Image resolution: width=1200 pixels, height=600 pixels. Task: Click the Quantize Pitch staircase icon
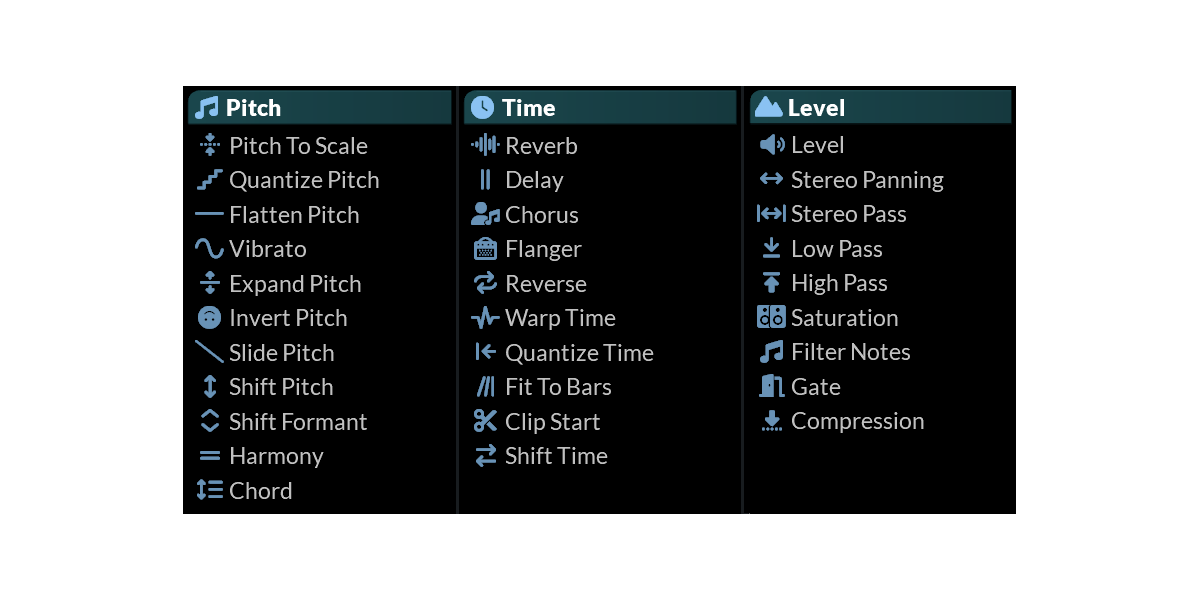point(209,180)
